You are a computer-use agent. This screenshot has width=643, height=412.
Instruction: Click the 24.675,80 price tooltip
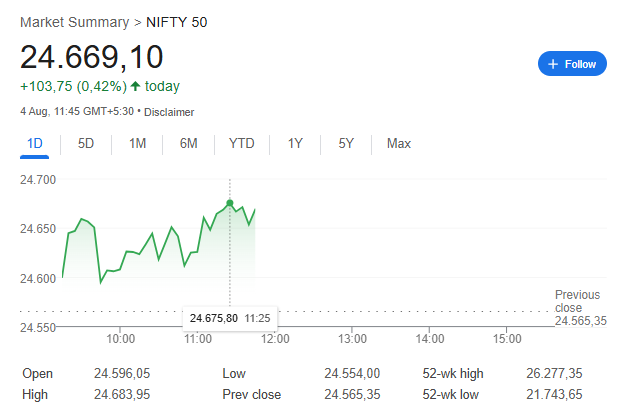(214, 318)
